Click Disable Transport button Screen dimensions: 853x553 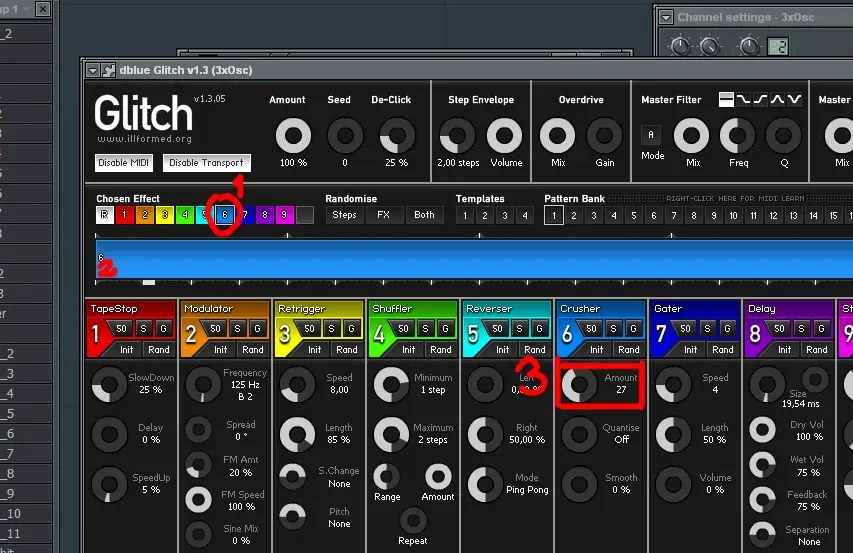[x=206, y=163]
